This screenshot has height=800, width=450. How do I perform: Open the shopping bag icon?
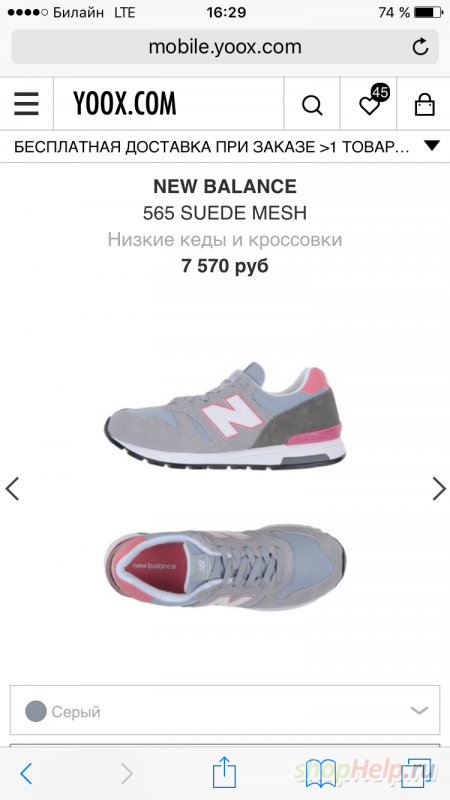point(424,104)
